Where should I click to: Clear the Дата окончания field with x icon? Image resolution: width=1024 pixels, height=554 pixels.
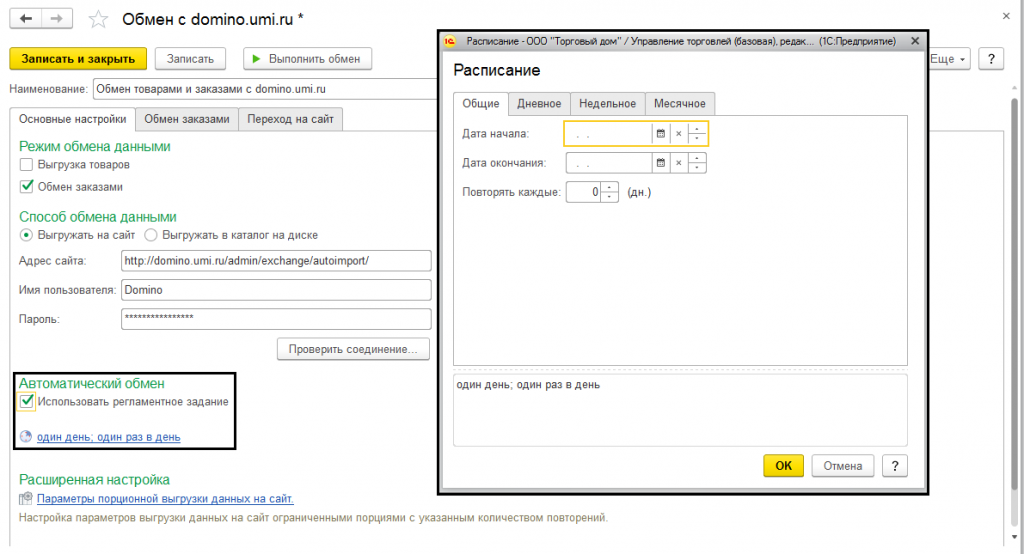coord(679,163)
